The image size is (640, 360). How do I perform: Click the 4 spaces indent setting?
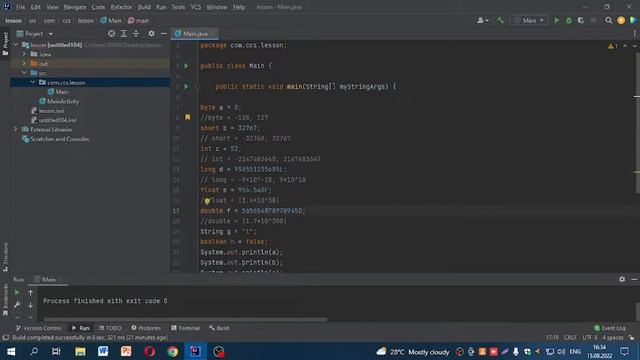tap(613, 338)
